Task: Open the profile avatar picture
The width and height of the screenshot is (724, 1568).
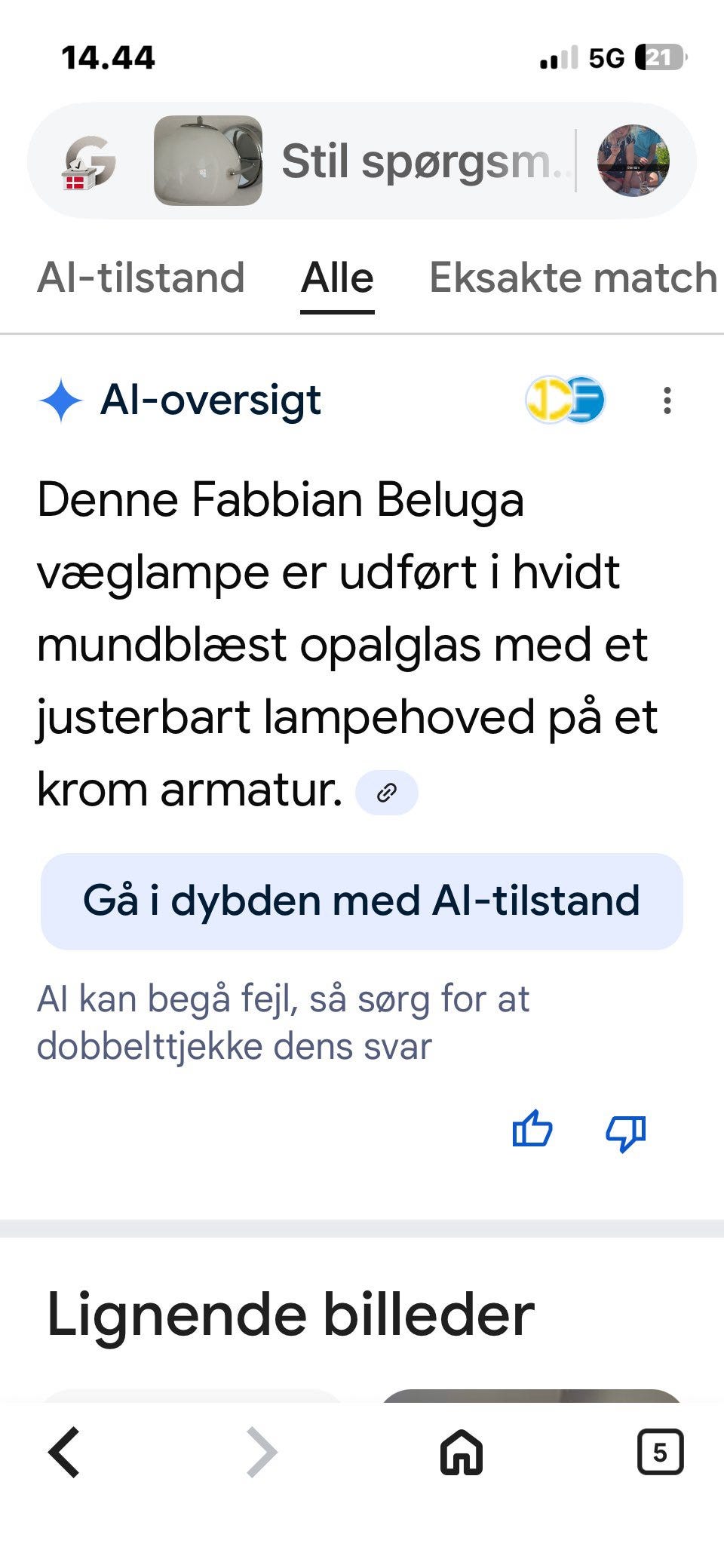Action: click(633, 161)
